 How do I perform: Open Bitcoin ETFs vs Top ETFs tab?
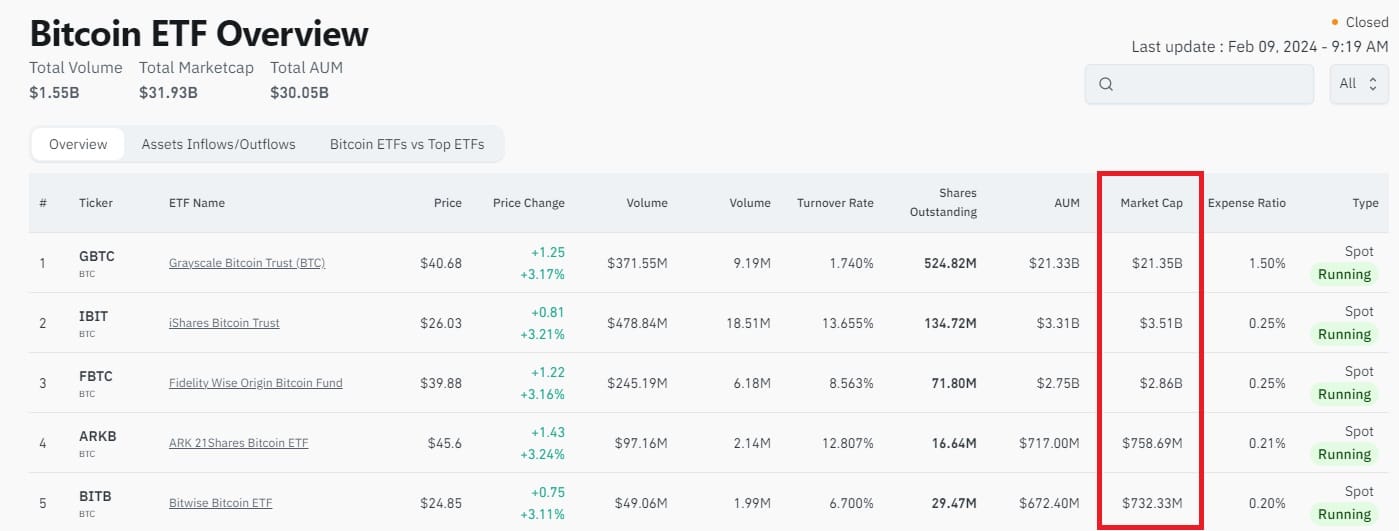pos(407,144)
